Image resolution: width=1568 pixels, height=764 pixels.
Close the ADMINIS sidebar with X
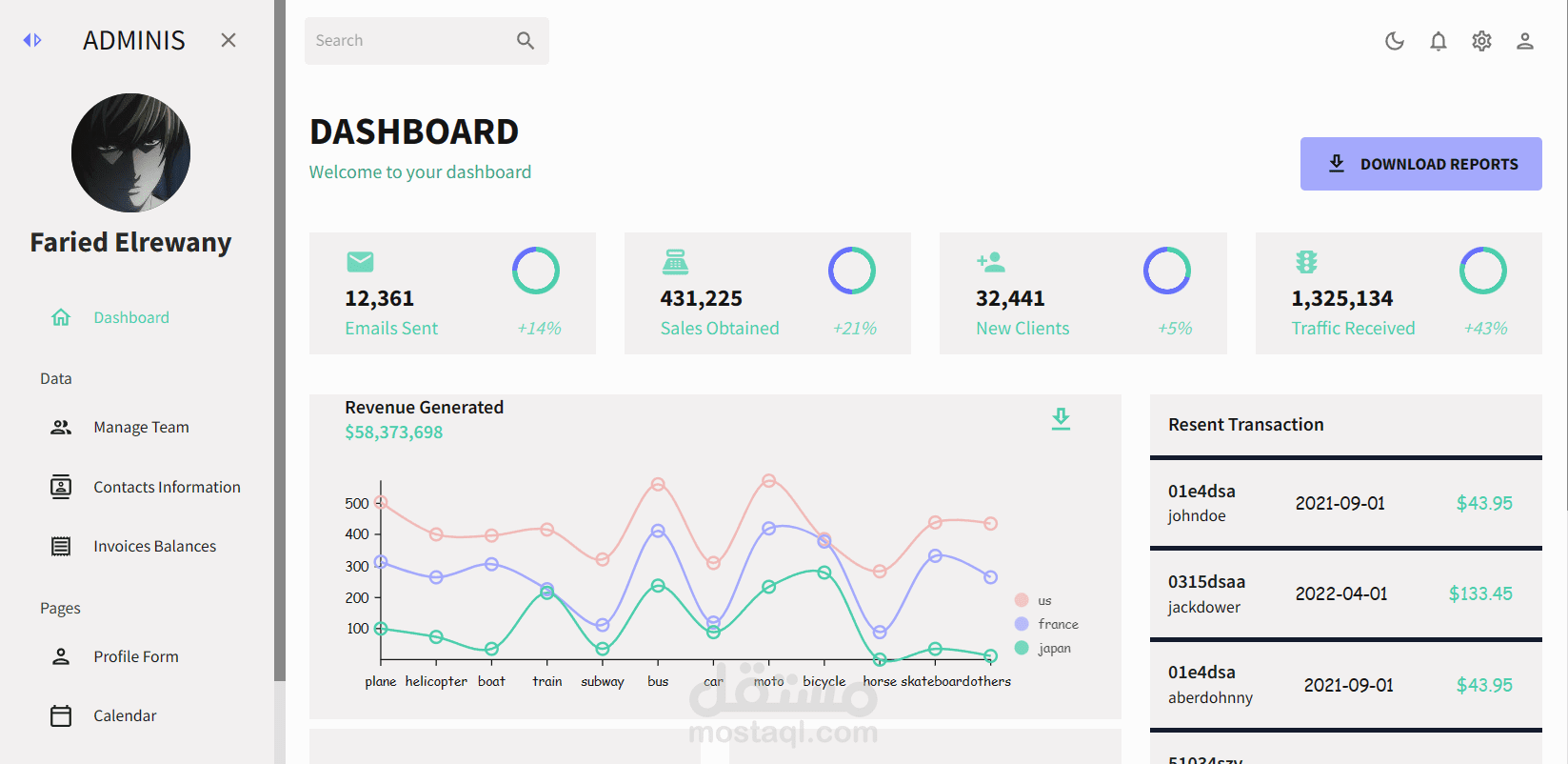click(228, 40)
